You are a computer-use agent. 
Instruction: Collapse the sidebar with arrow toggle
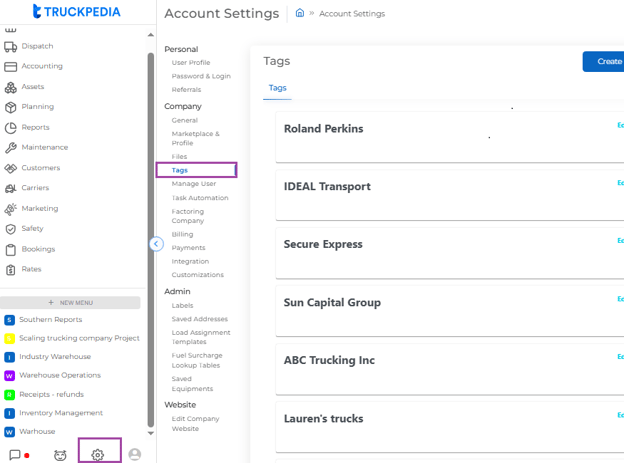coord(156,244)
